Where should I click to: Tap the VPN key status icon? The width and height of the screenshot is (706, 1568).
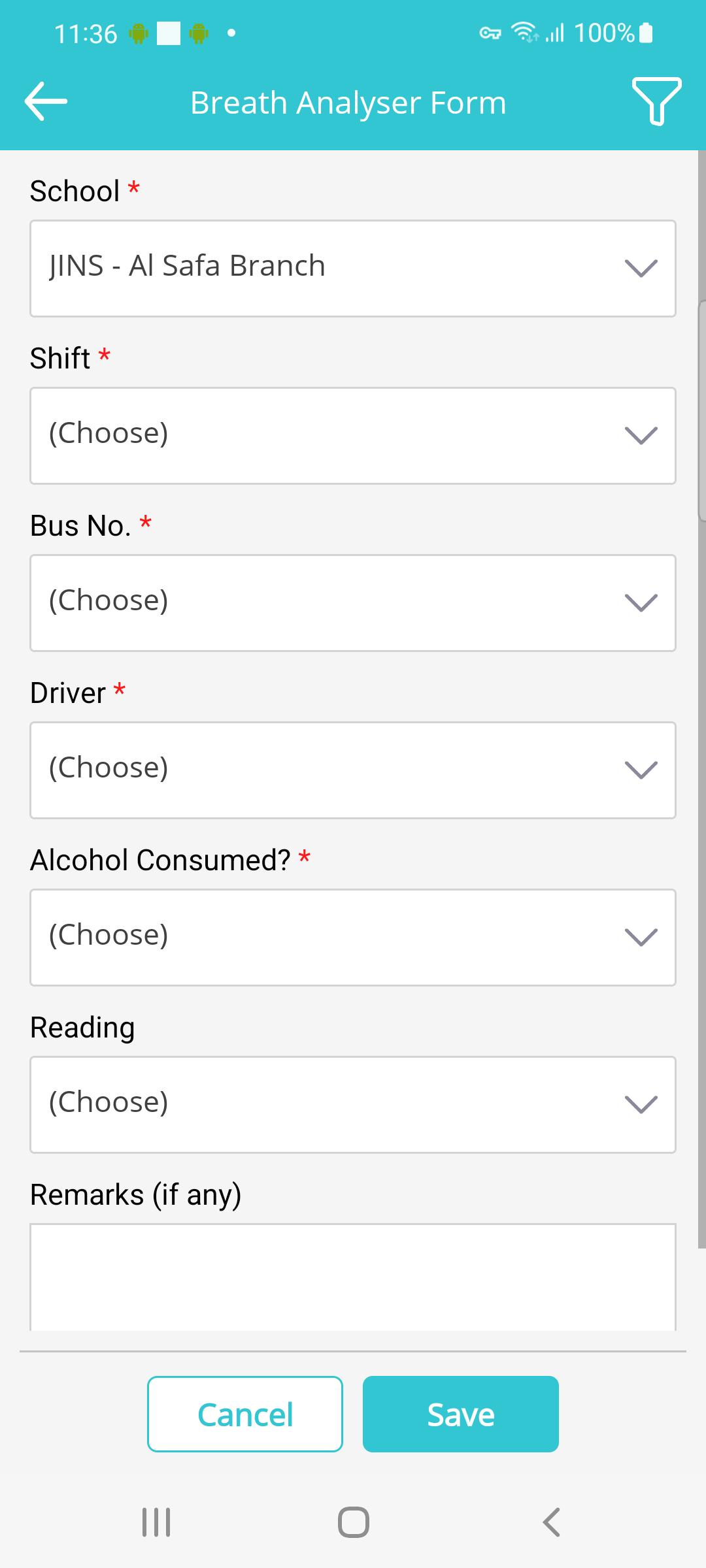tap(490, 33)
